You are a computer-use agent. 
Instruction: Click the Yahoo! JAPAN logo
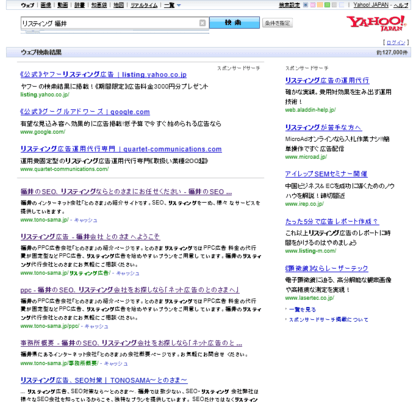(x=376, y=23)
